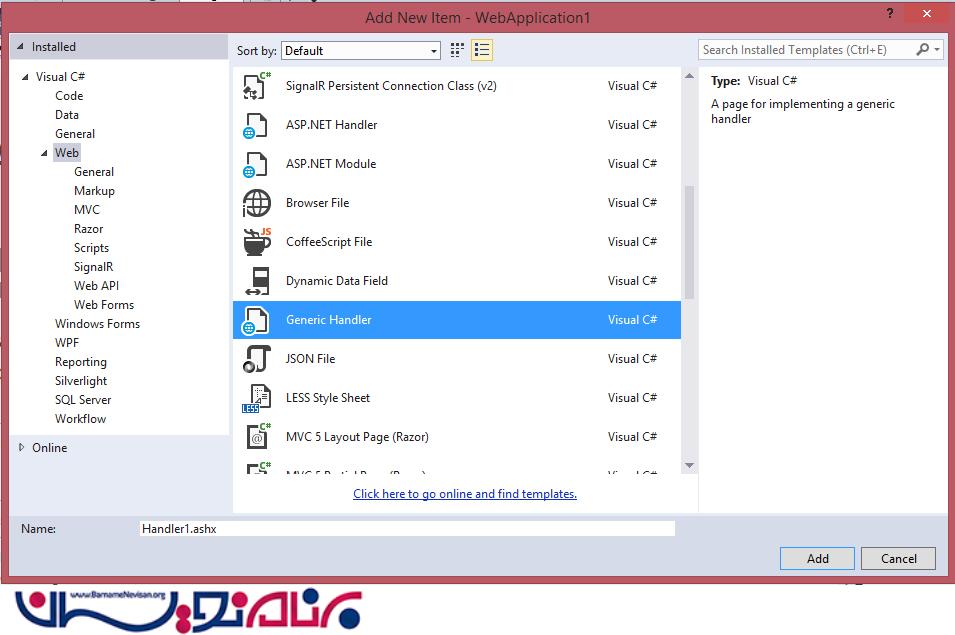Select SignalR Persistent Connection Class (v2) name
Viewport: 955px width, 635px height.
pyautogui.click(x=391, y=86)
